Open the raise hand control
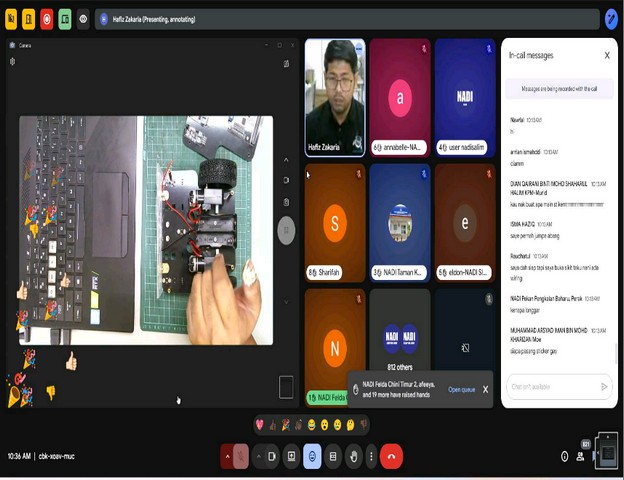 coord(353,456)
